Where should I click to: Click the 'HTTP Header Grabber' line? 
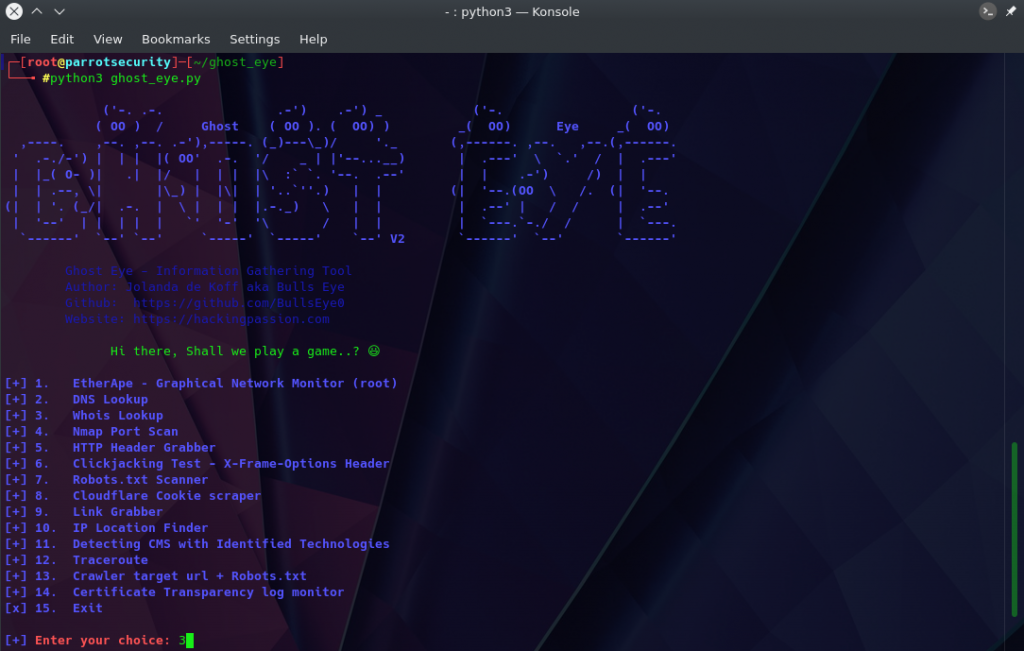click(110, 447)
